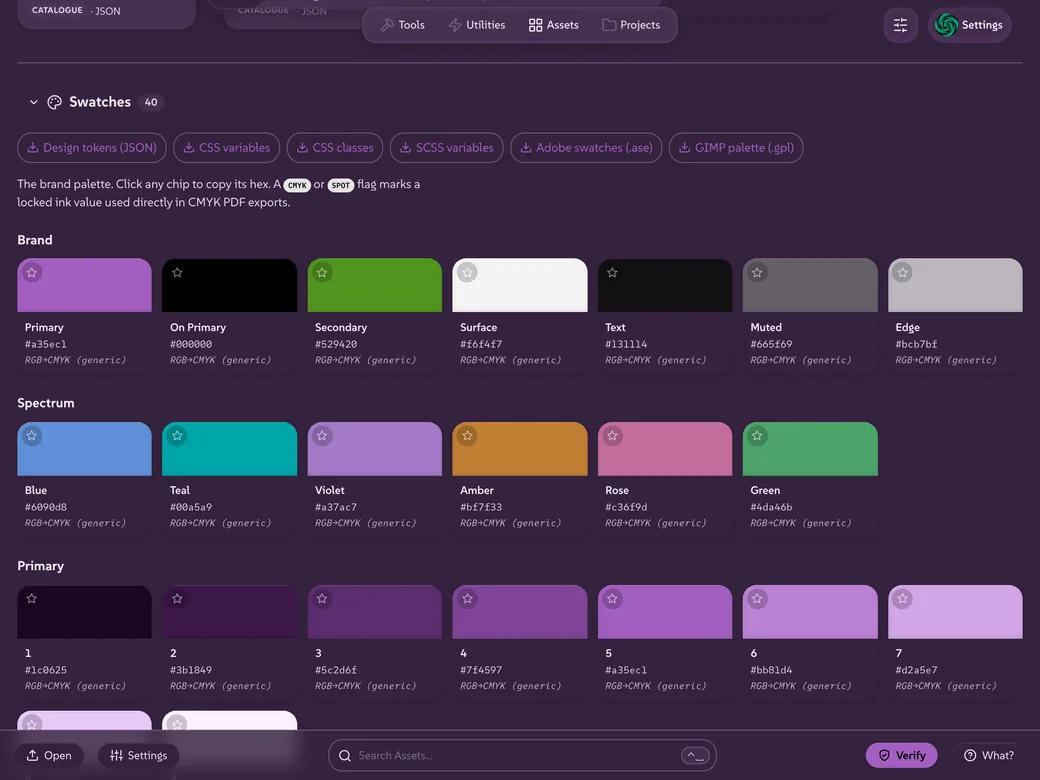Download CSS classes

(335, 148)
